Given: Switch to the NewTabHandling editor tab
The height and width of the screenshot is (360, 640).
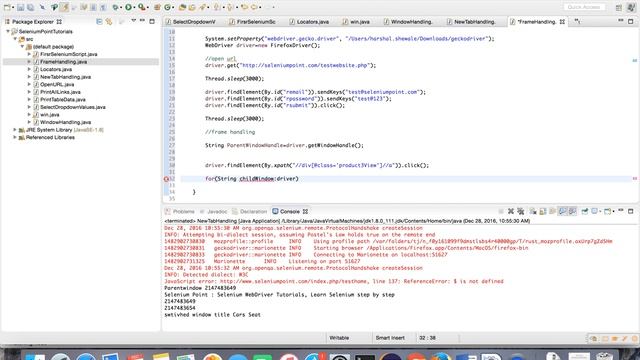Looking at the screenshot, I should (471, 22).
